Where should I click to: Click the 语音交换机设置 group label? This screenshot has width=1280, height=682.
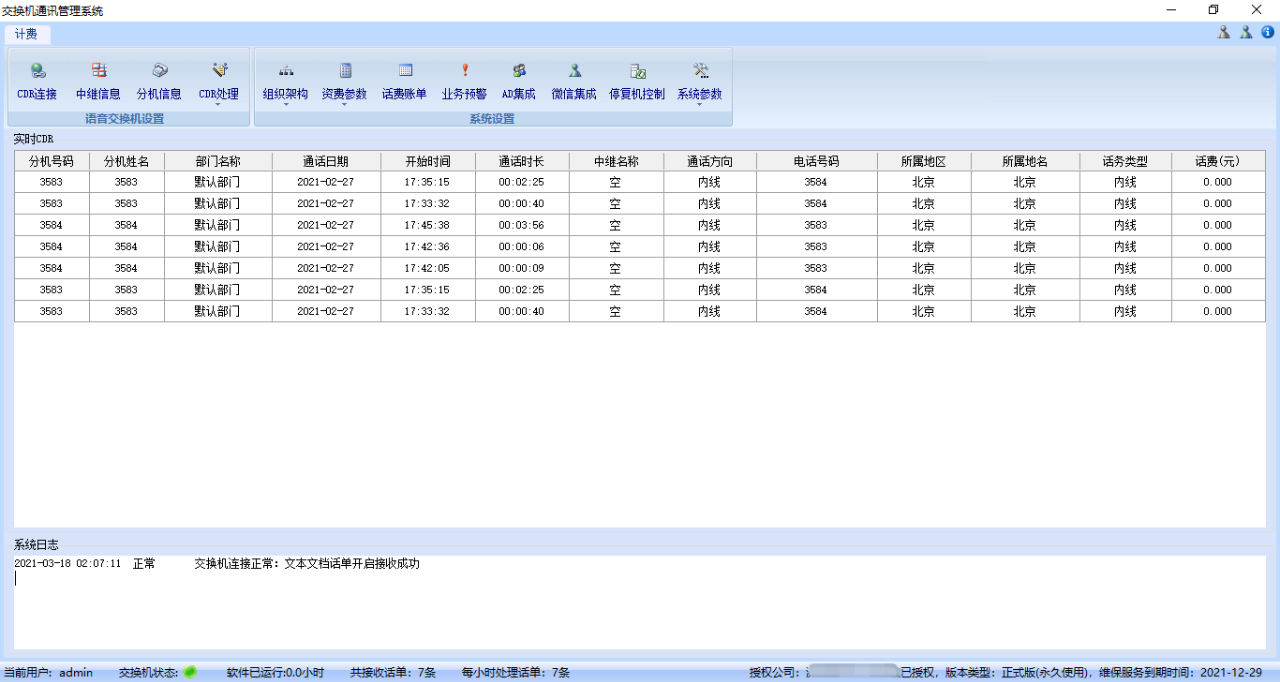pos(125,118)
